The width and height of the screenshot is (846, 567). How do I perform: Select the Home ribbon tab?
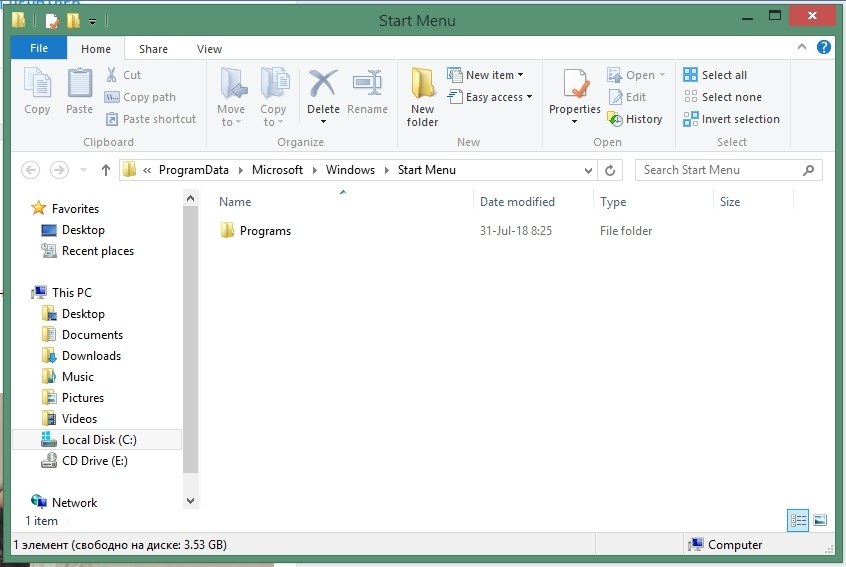pyautogui.click(x=96, y=49)
